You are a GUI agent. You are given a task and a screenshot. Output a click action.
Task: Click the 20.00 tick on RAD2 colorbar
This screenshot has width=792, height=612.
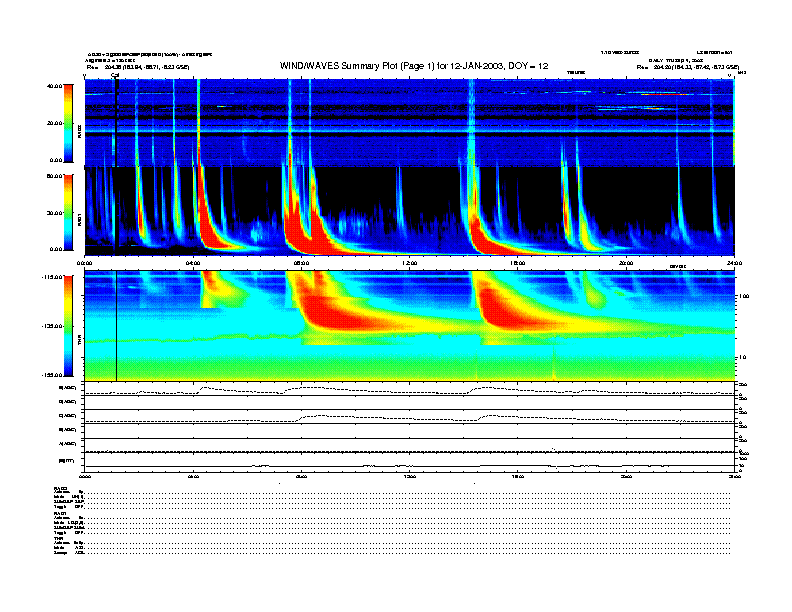(x=54, y=123)
